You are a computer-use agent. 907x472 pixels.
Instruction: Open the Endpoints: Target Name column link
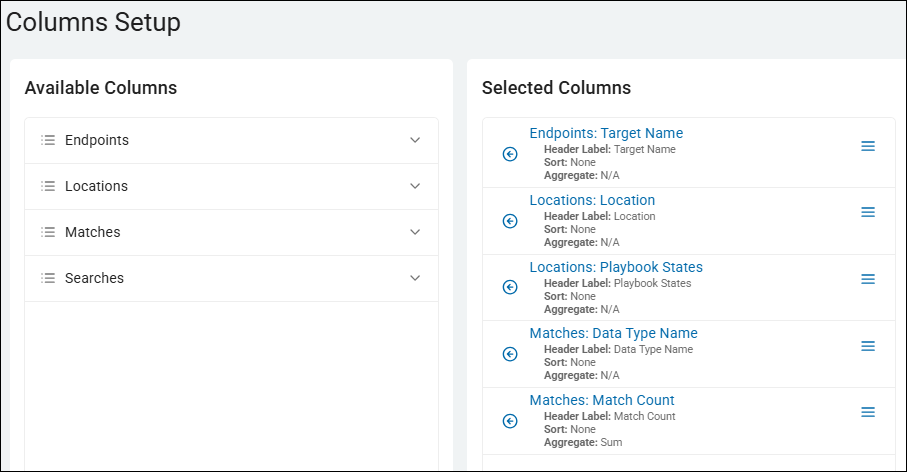606,133
